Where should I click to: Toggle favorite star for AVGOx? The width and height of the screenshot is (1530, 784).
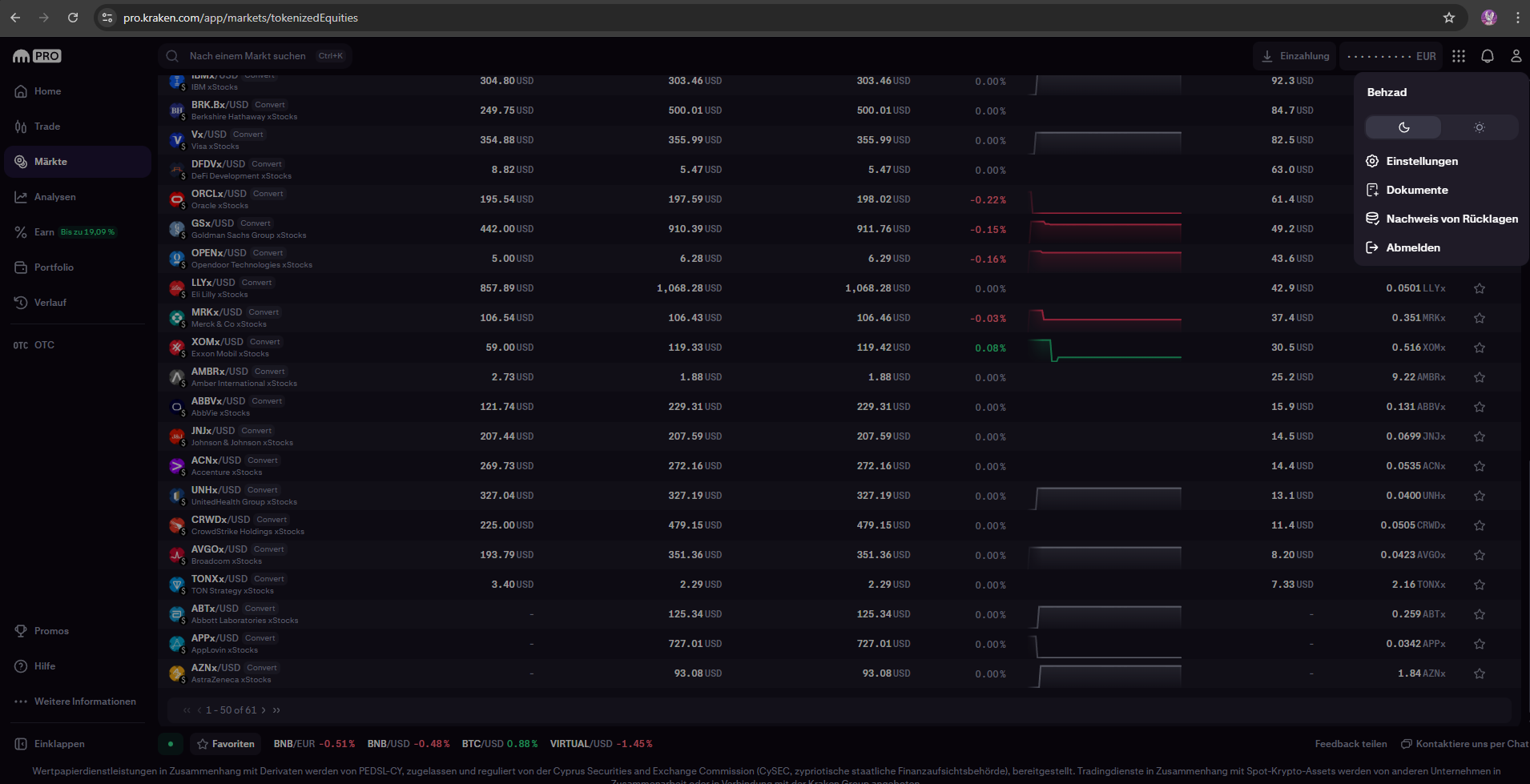click(x=1480, y=555)
